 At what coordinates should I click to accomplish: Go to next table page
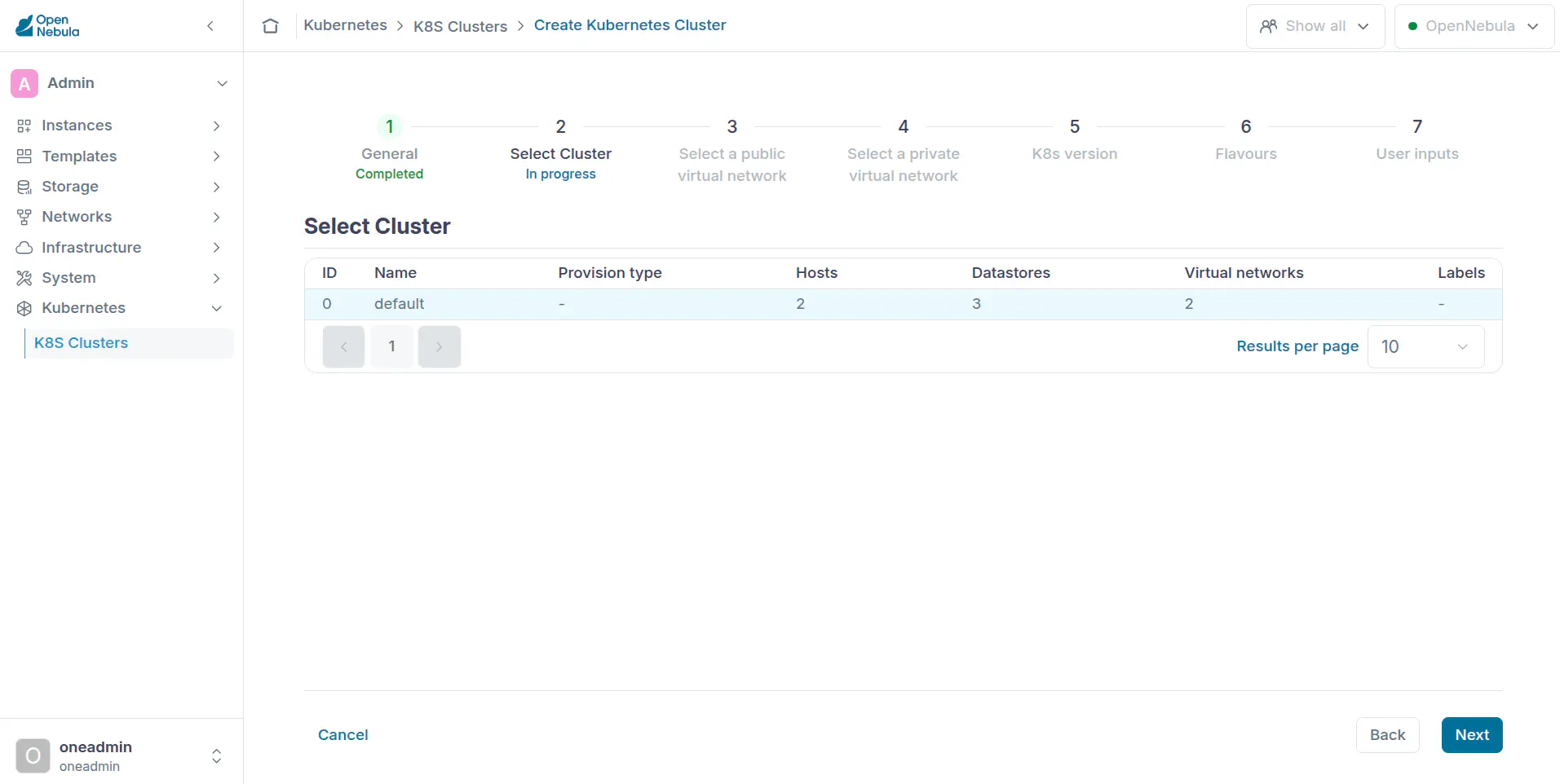point(439,346)
